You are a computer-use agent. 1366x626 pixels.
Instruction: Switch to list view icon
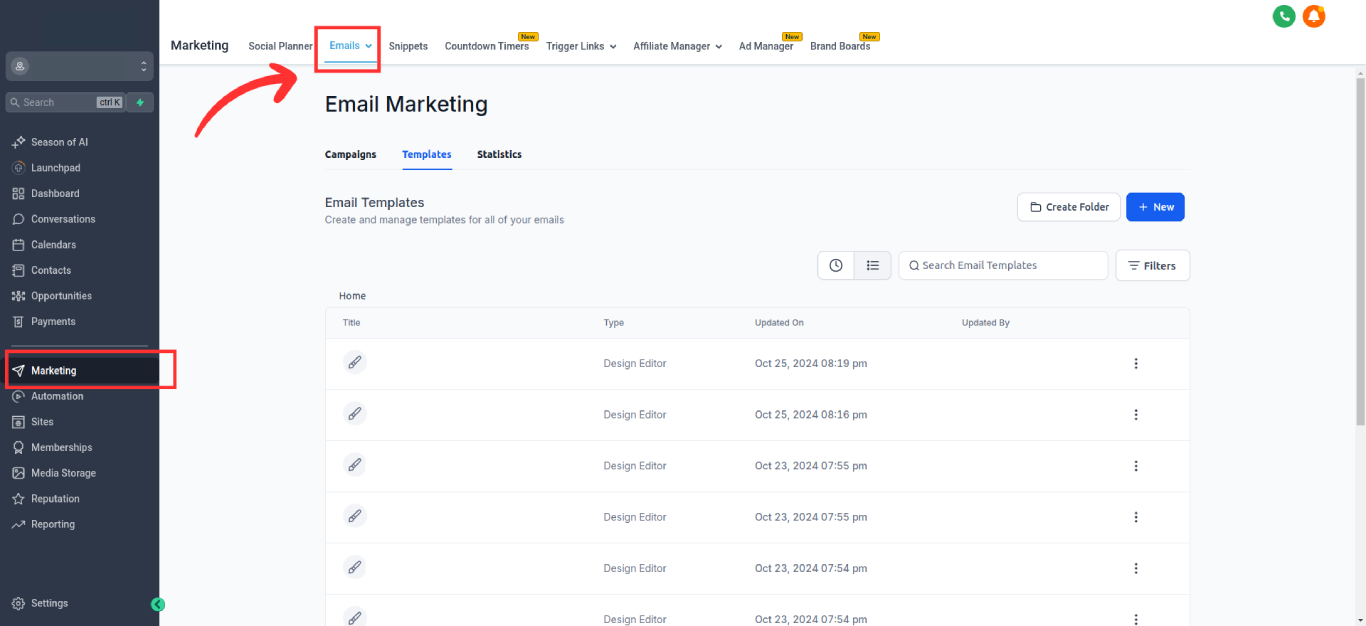pos(872,265)
